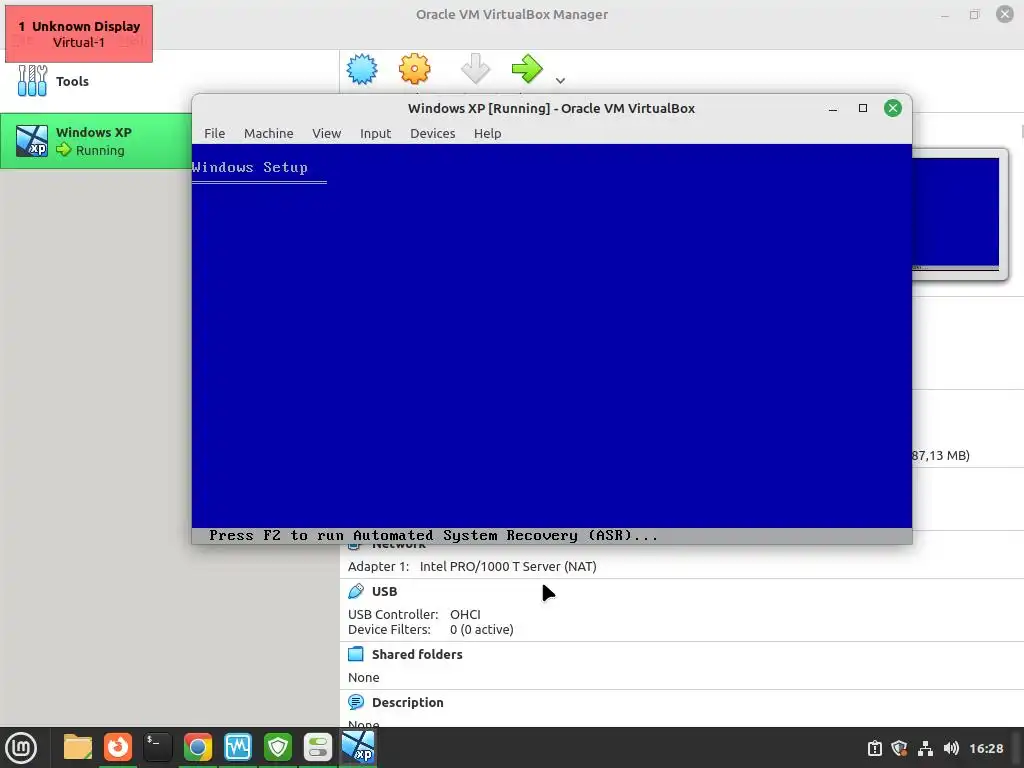Open the Description section header
This screenshot has height=768, width=1024.
pyautogui.click(x=408, y=703)
